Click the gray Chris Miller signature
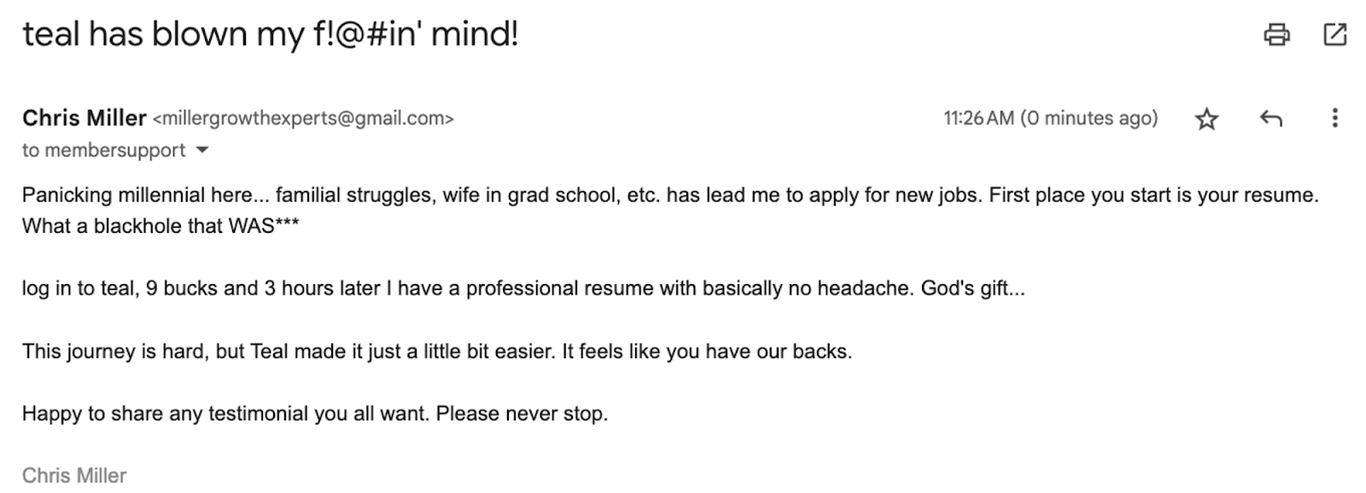The height and width of the screenshot is (493, 1366). point(74,475)
